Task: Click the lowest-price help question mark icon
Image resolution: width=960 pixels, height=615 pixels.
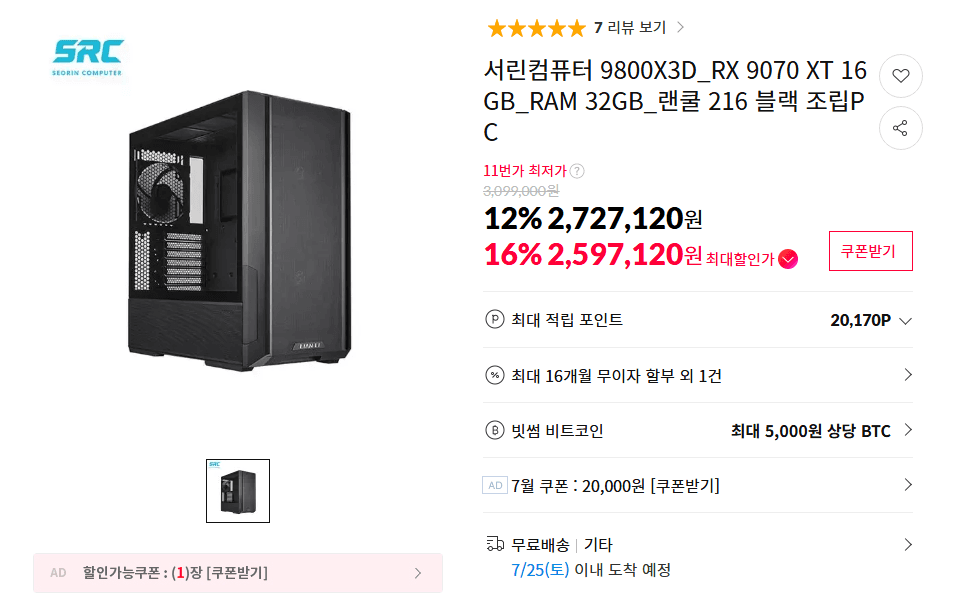Action: coord(577,171)
